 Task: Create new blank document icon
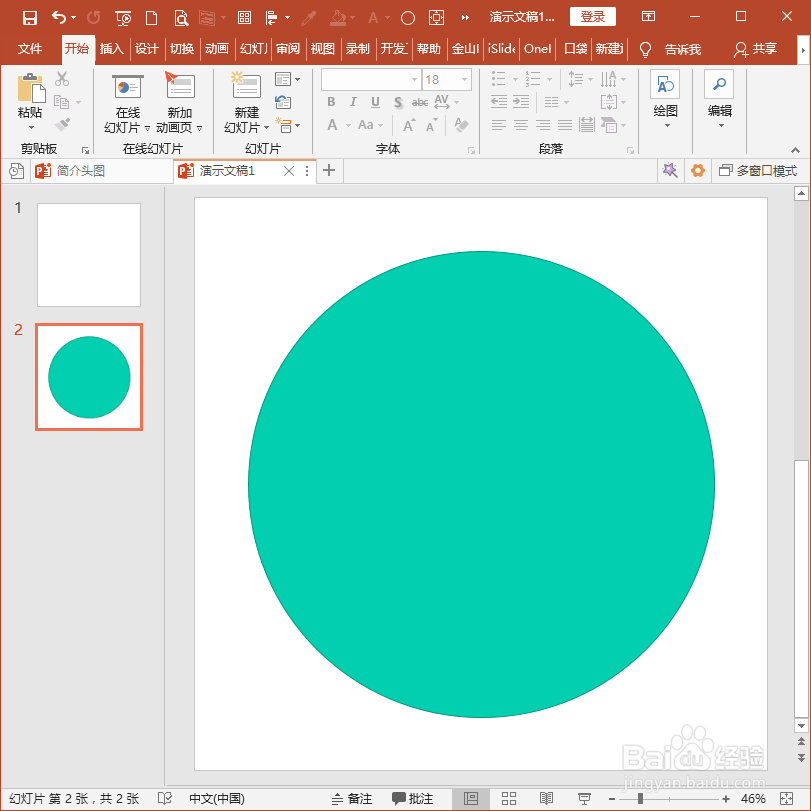[x=152, y=18]
